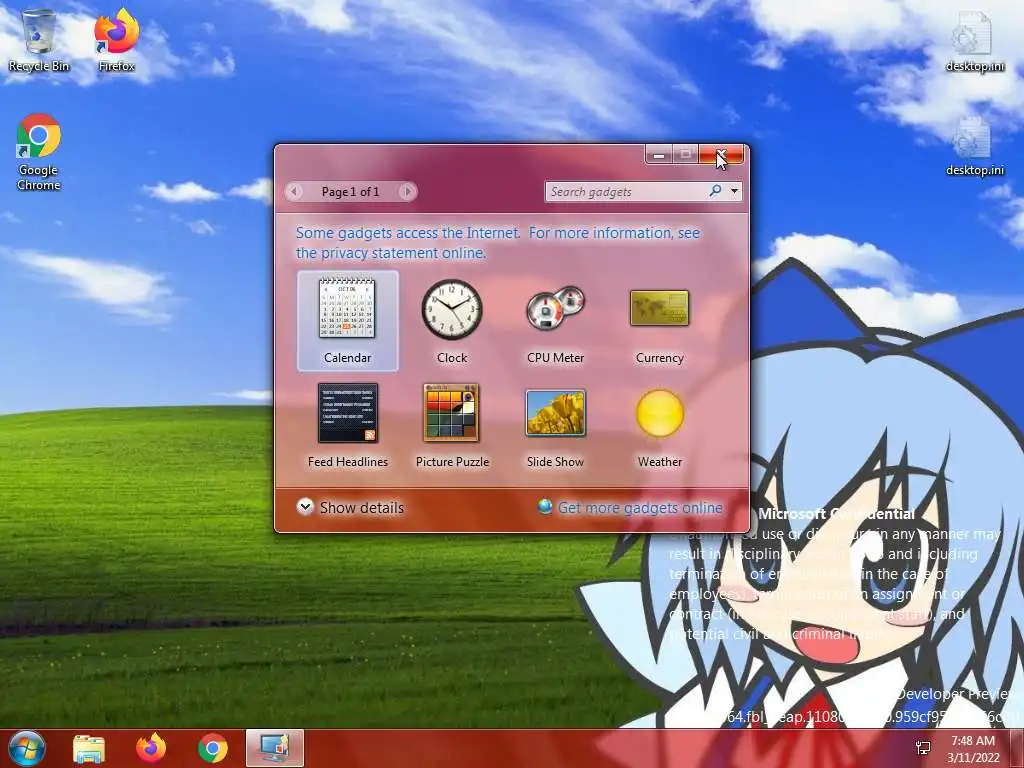The height and width of the screenshot is (768, 1024).
Task: Open the search options dropdown arrow
Action: pos(735,191)
